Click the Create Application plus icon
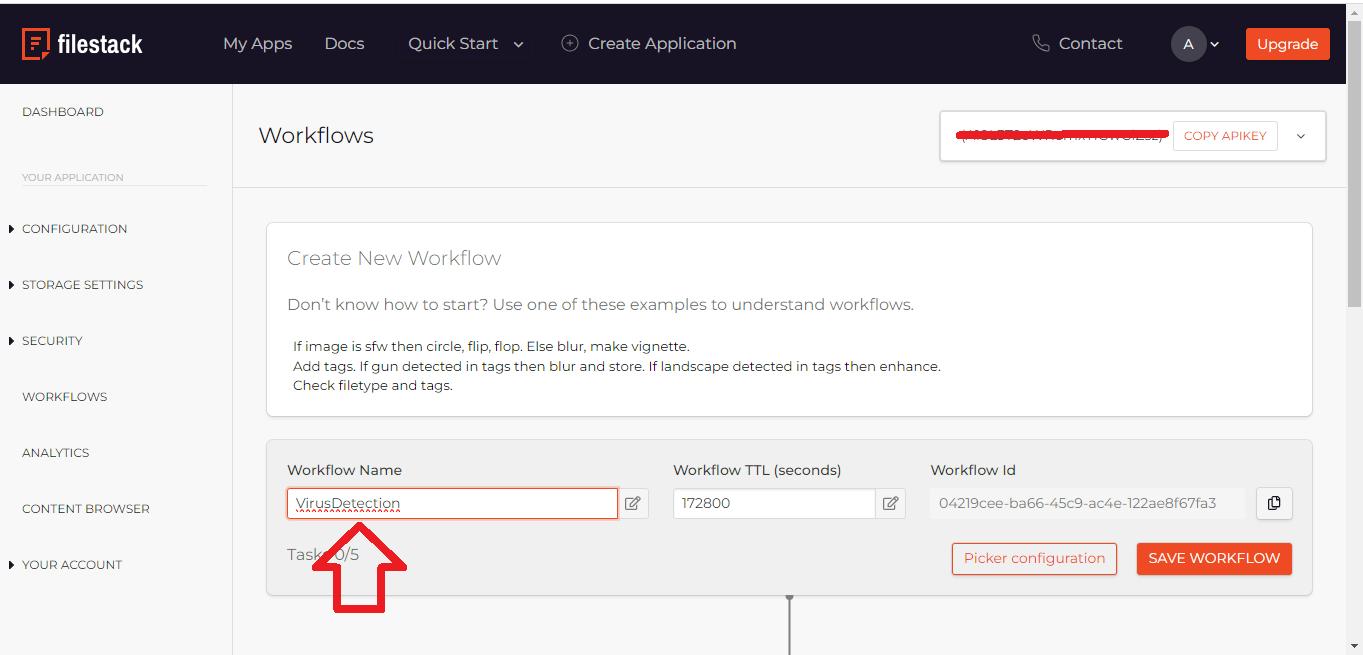 (x=569, y=43)
